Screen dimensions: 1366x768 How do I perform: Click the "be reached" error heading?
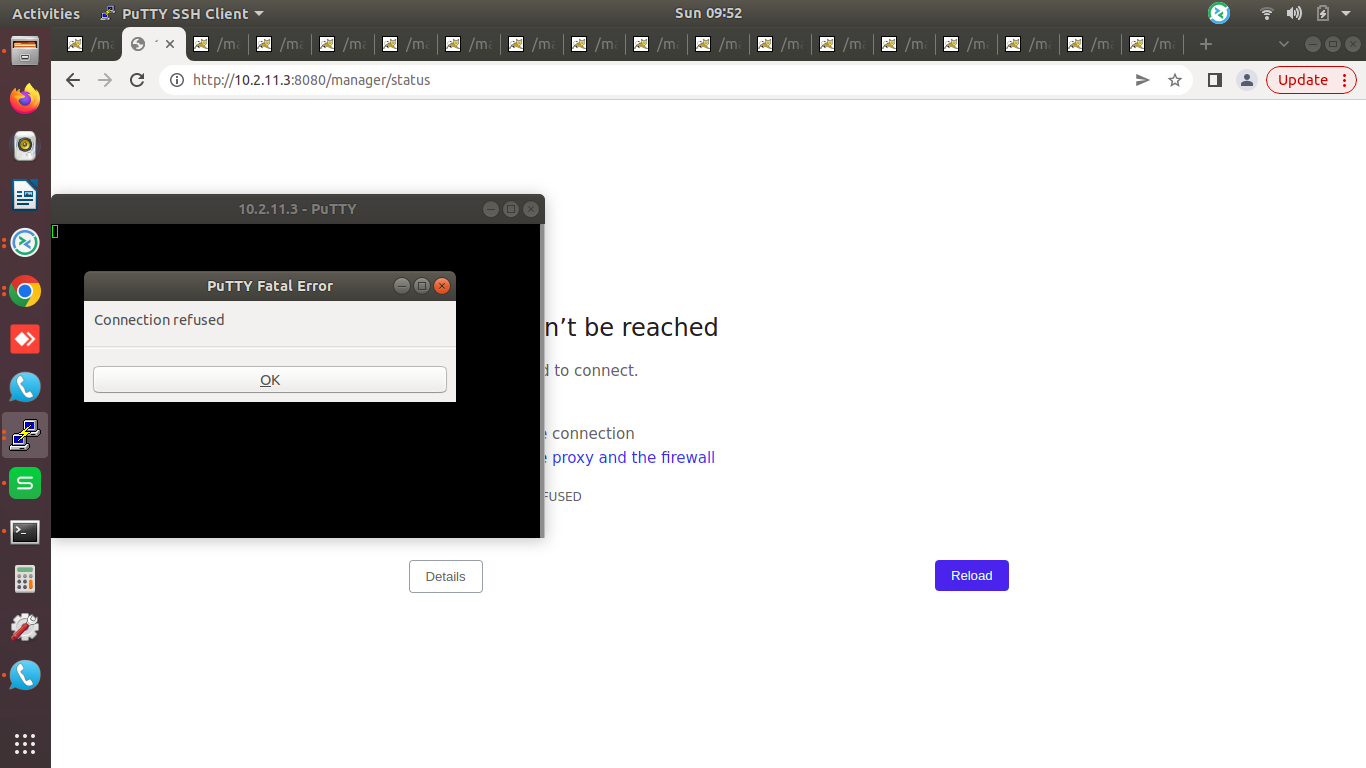pos(653,327)
